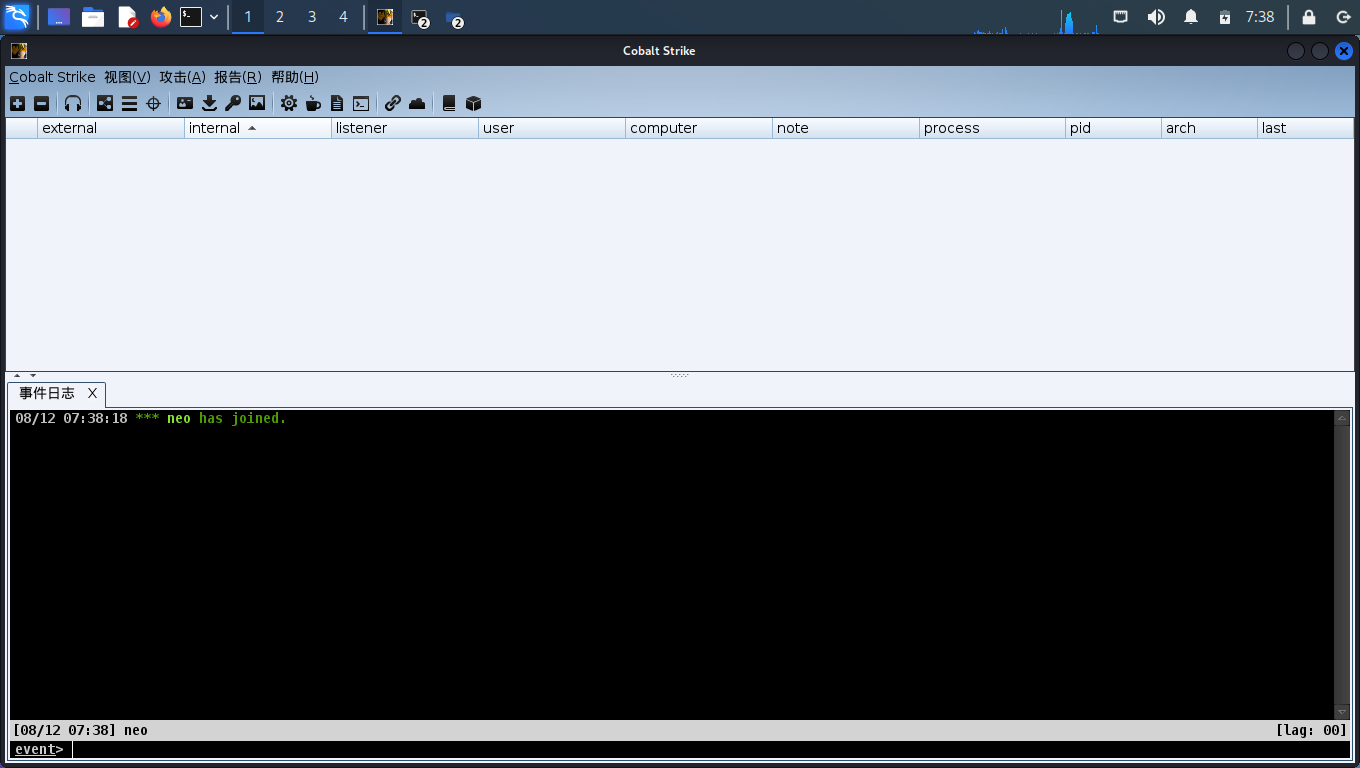The width and height of the screenshot is (1360, 768).
Task: Click the terminal scripted web delivery icon
Action: coord(361,103)
